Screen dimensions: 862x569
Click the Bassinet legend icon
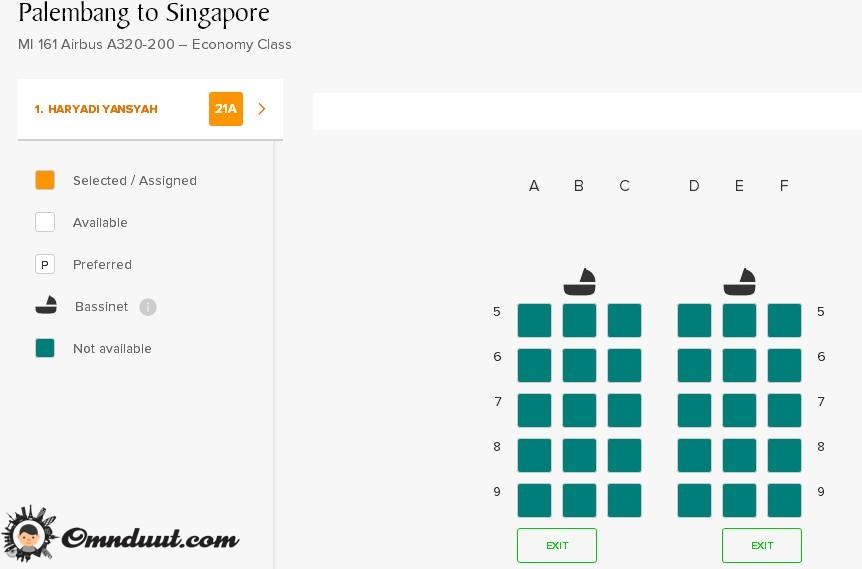(x=46, y=306)
